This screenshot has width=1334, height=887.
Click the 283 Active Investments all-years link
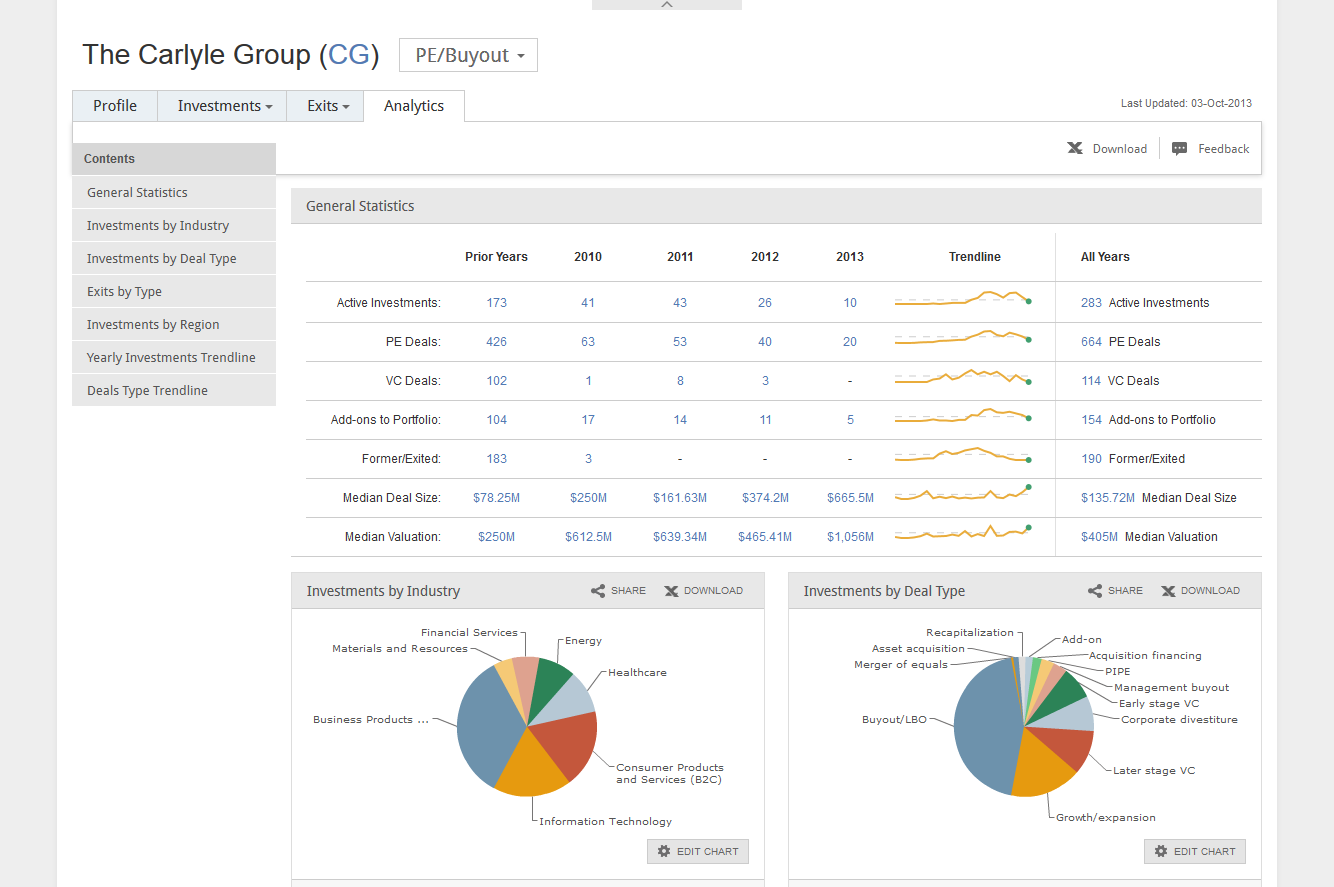(x=1091, y=303)
